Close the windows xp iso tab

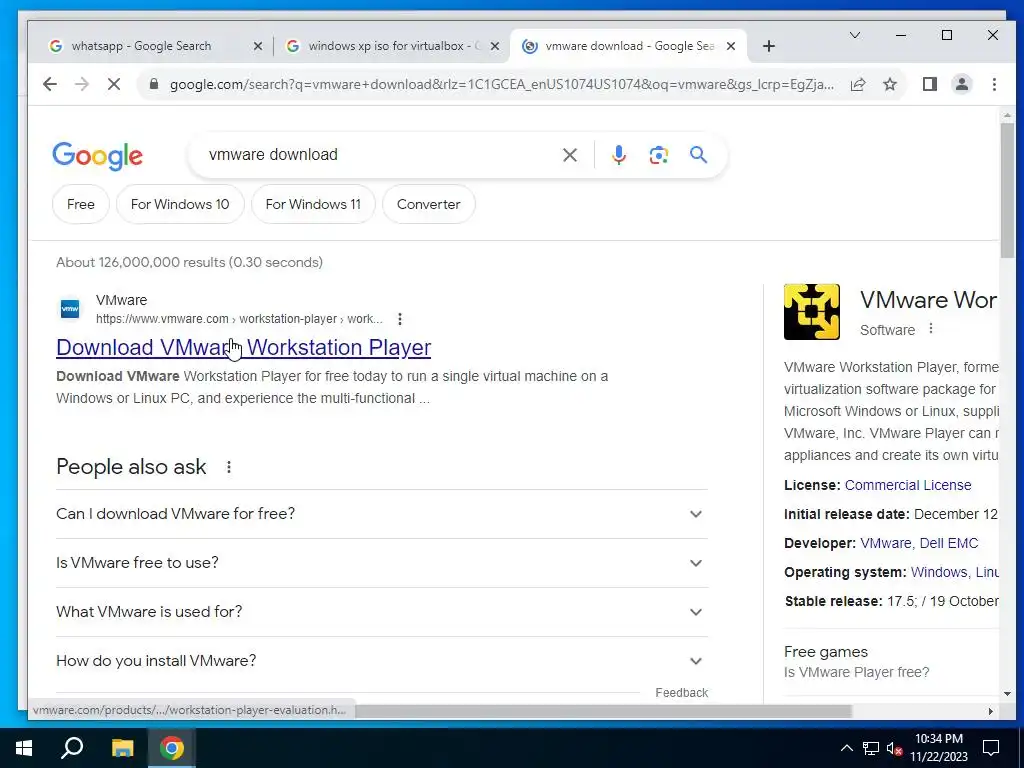[x=494, y=46]
